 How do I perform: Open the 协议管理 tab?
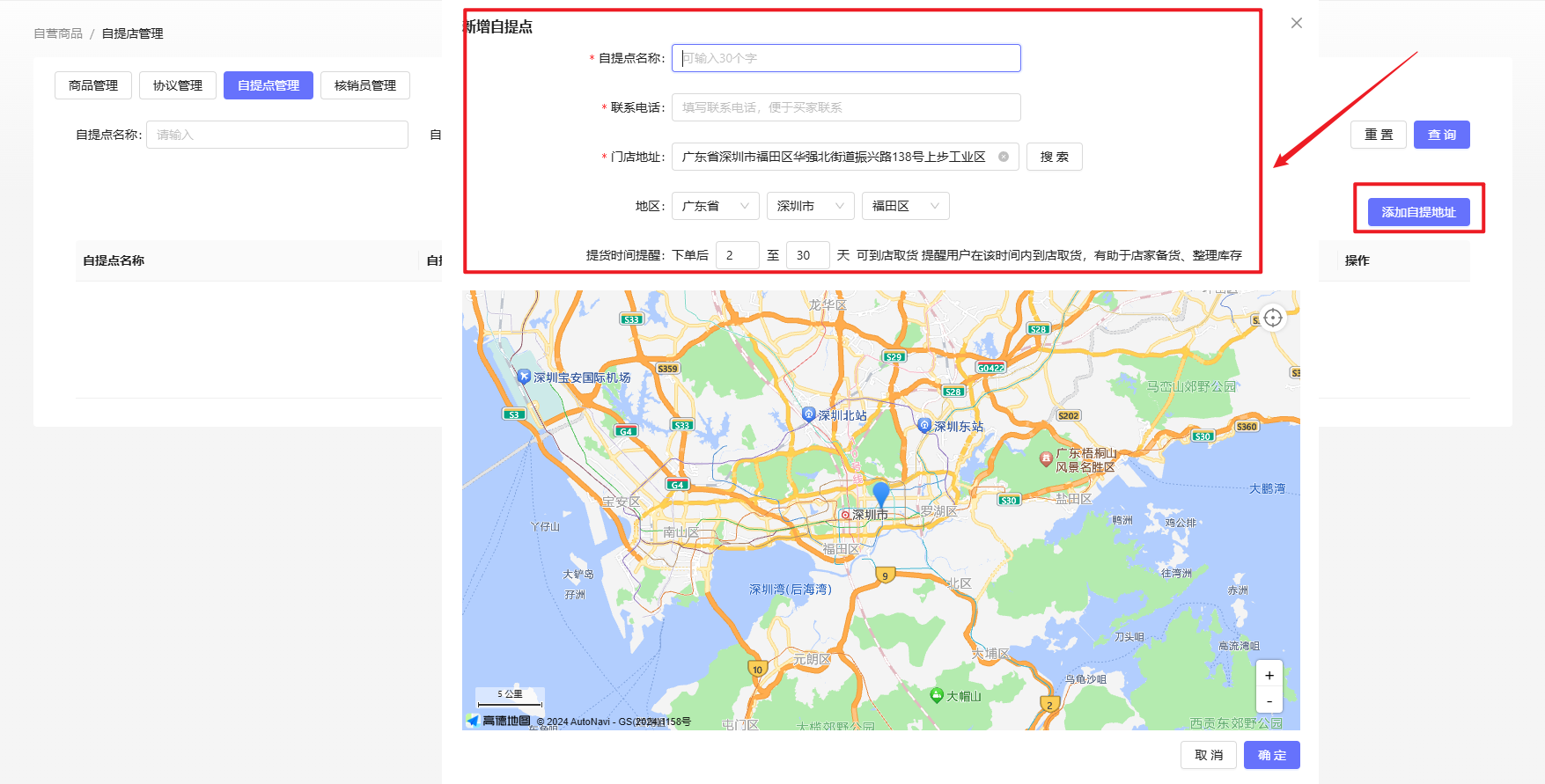pos(177,85)
